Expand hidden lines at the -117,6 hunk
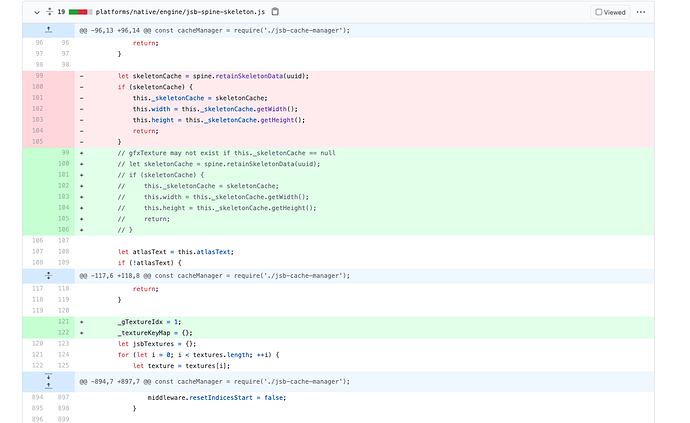 [x=49, y=273]
